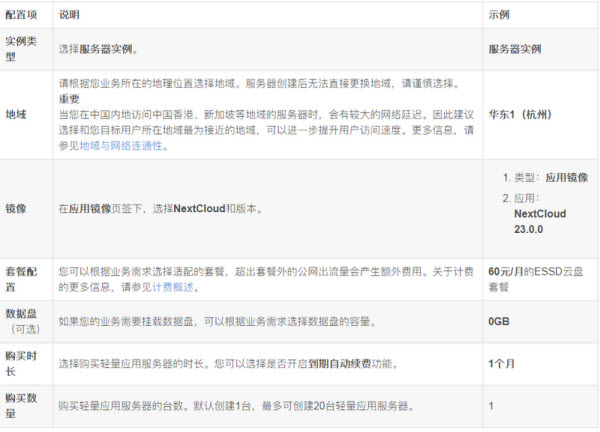Click the description mentioning 最多可创建20台
This screenshot has height=432, width=600.
click(237, 406)
